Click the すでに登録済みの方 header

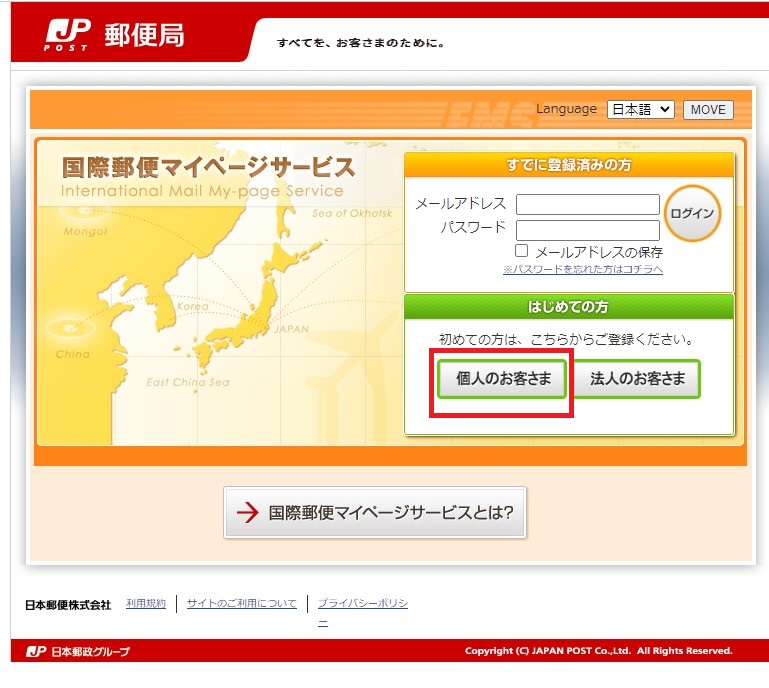[569, 165]
